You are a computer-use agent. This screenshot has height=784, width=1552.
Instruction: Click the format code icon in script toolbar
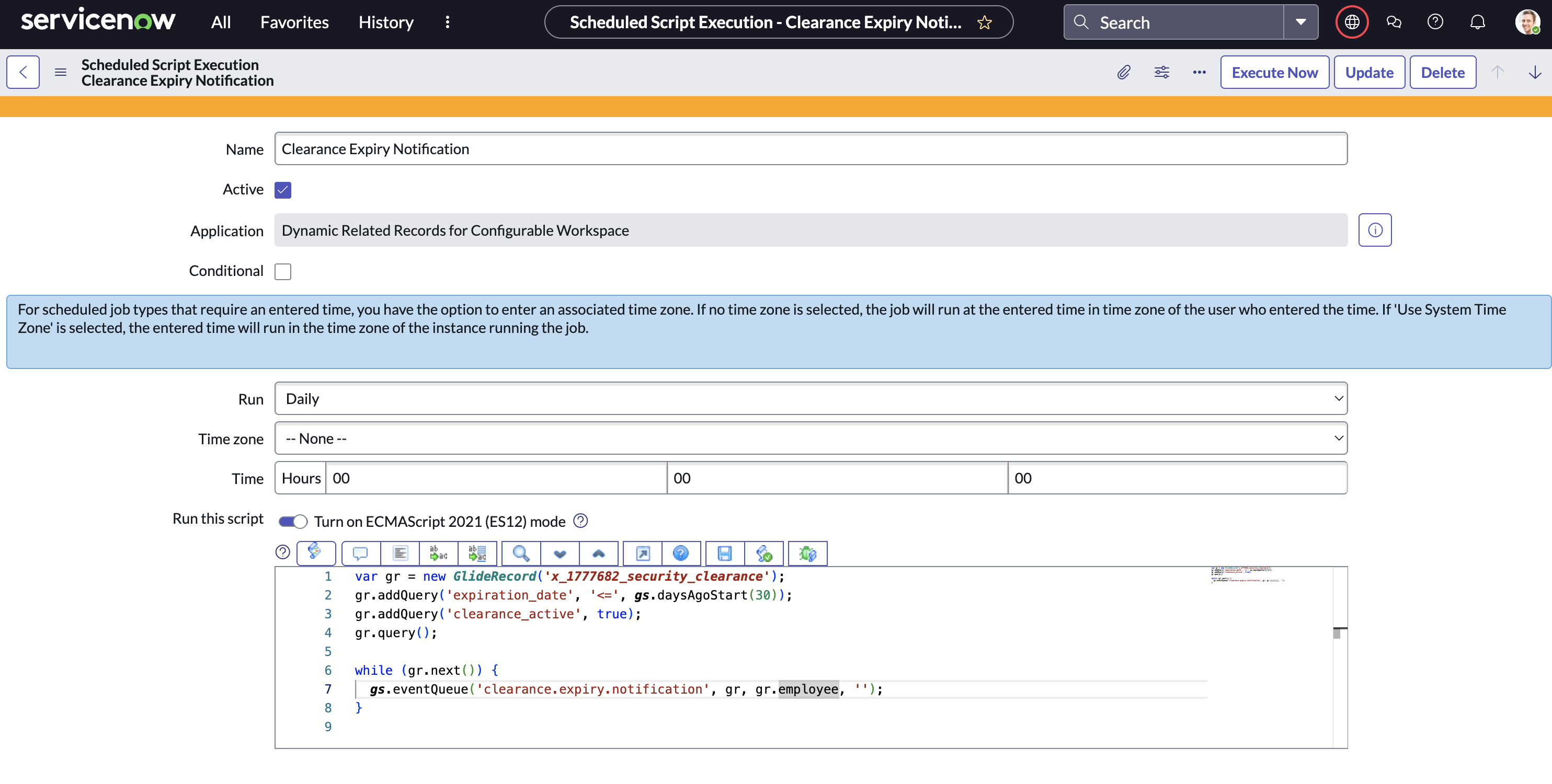[x=400, y=553]
